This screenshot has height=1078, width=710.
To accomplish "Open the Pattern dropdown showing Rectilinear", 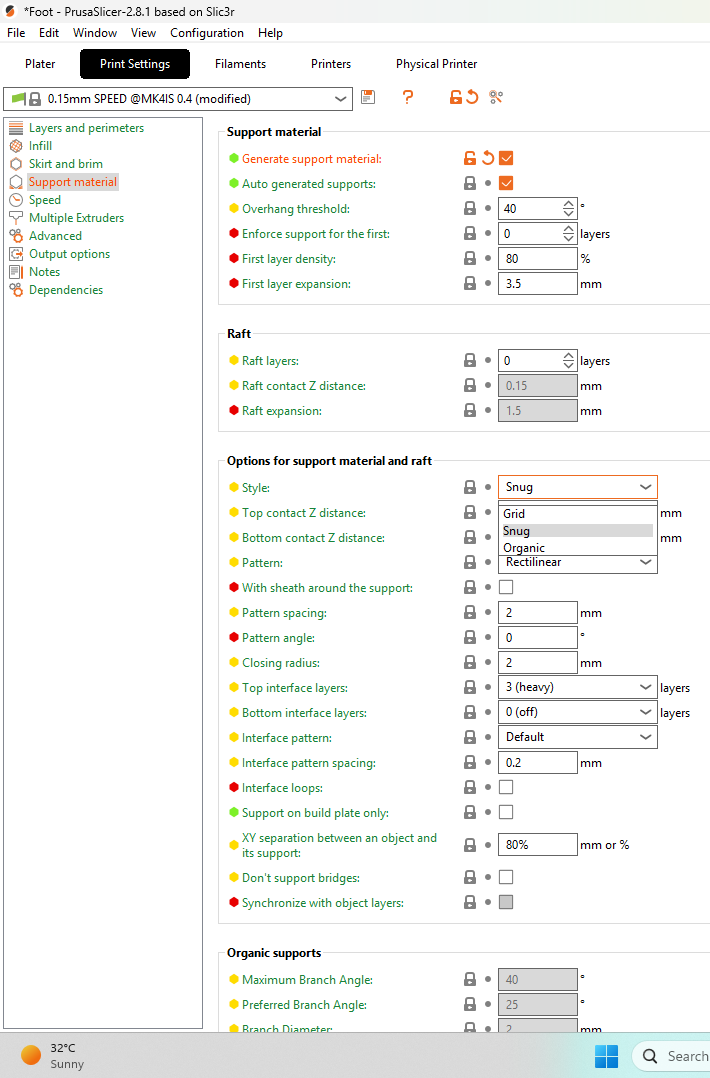I will click(577, 564).
